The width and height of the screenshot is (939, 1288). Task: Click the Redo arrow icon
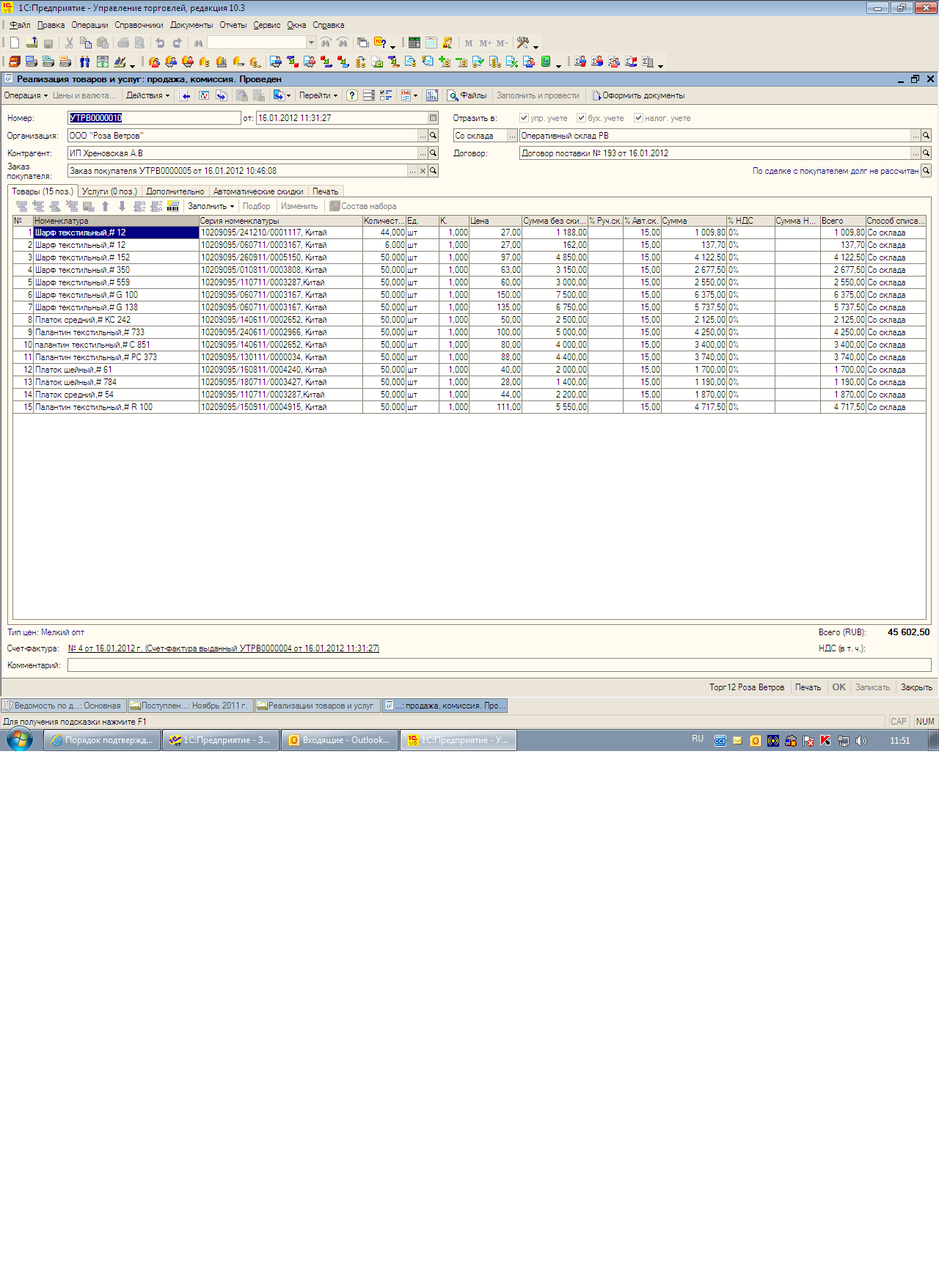pyautogui.click(x=177, y=43)
